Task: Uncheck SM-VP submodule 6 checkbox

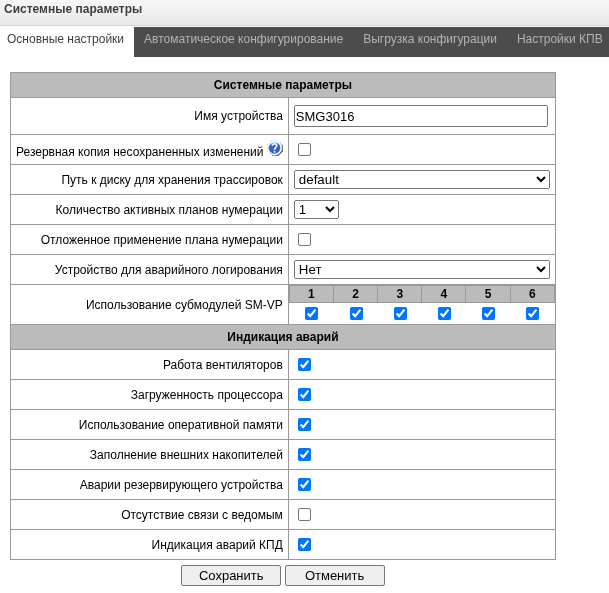Action: point(532,313)
